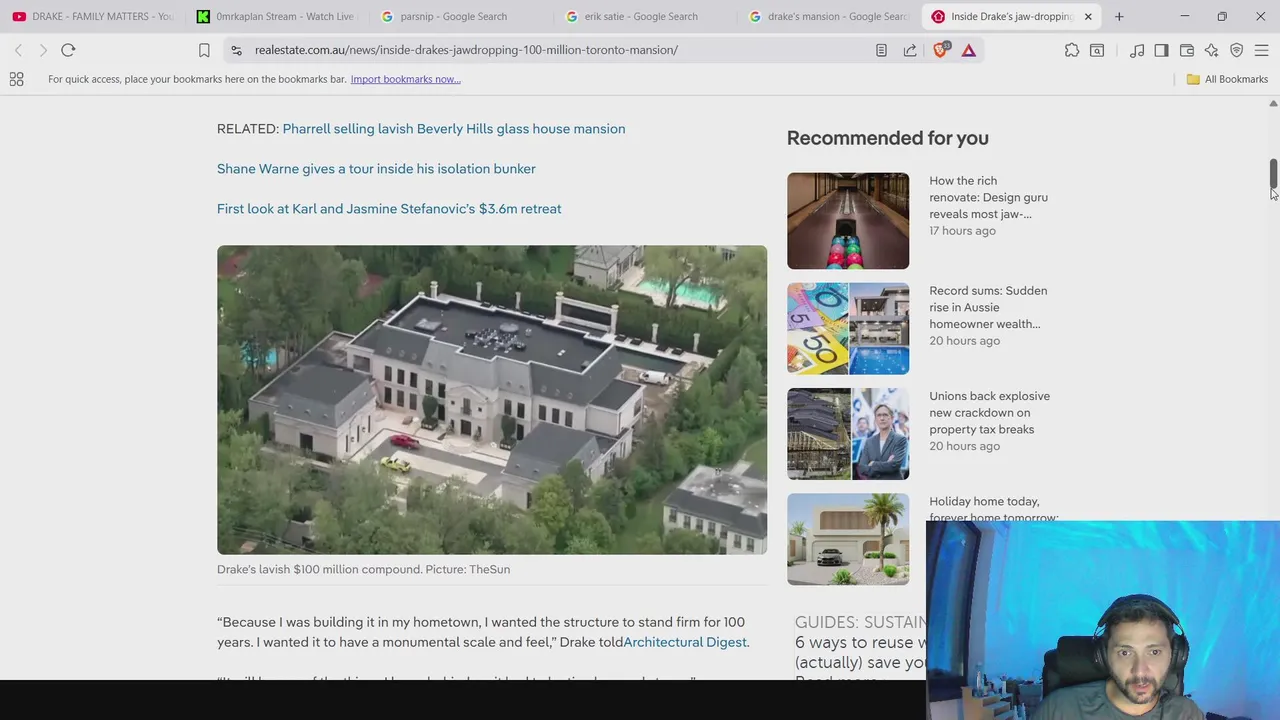
Task: Click the share page icon
Action: click(910, 50)
